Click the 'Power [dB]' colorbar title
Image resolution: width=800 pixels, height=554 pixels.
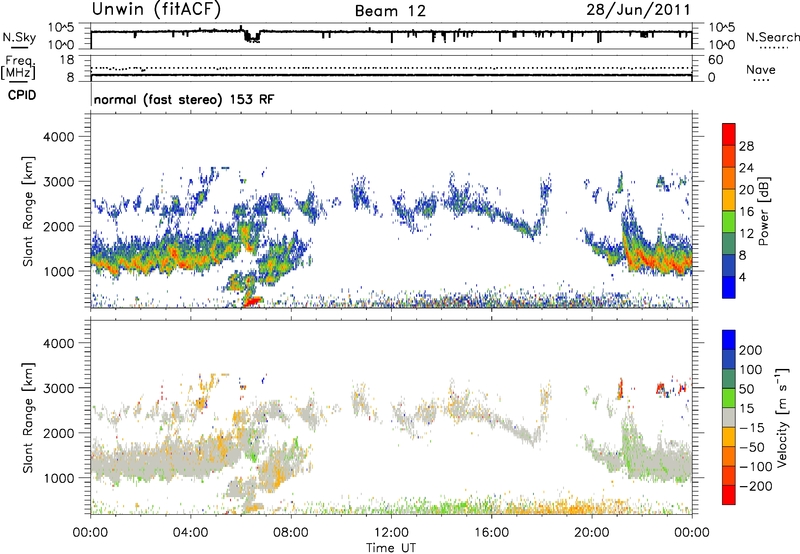764,211
